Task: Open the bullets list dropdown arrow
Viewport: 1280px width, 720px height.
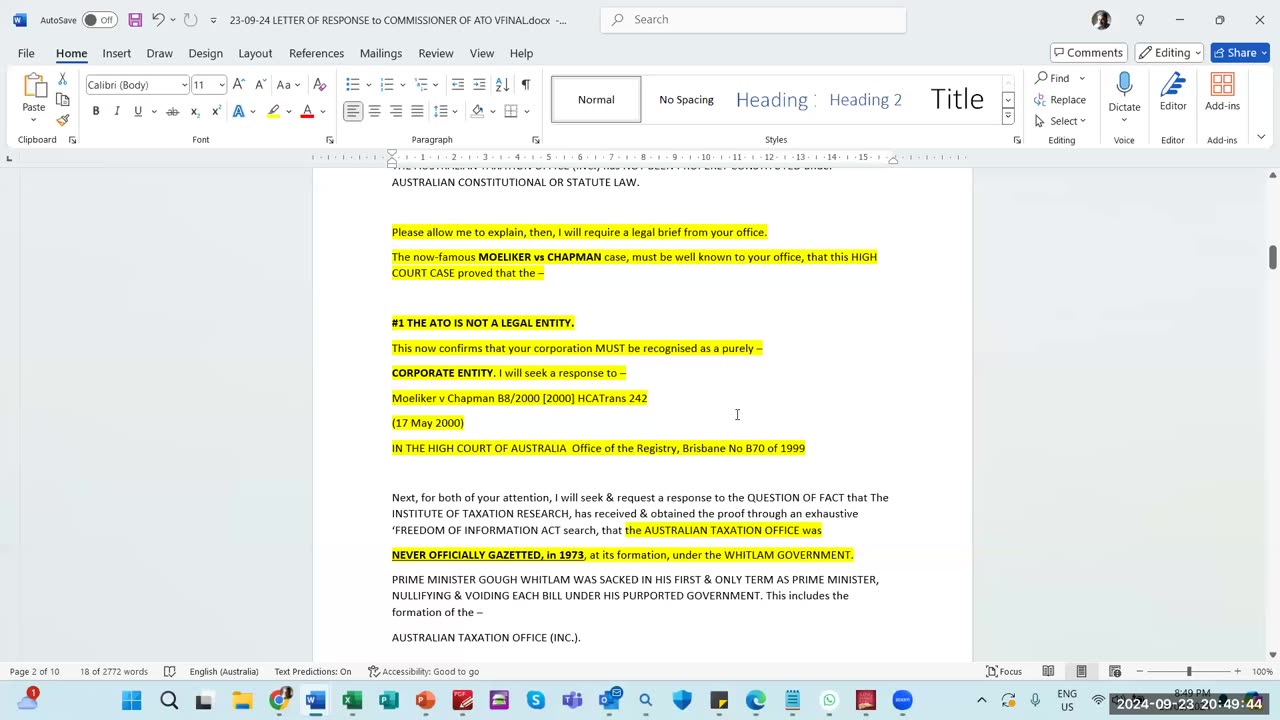Action: [369, 85]
